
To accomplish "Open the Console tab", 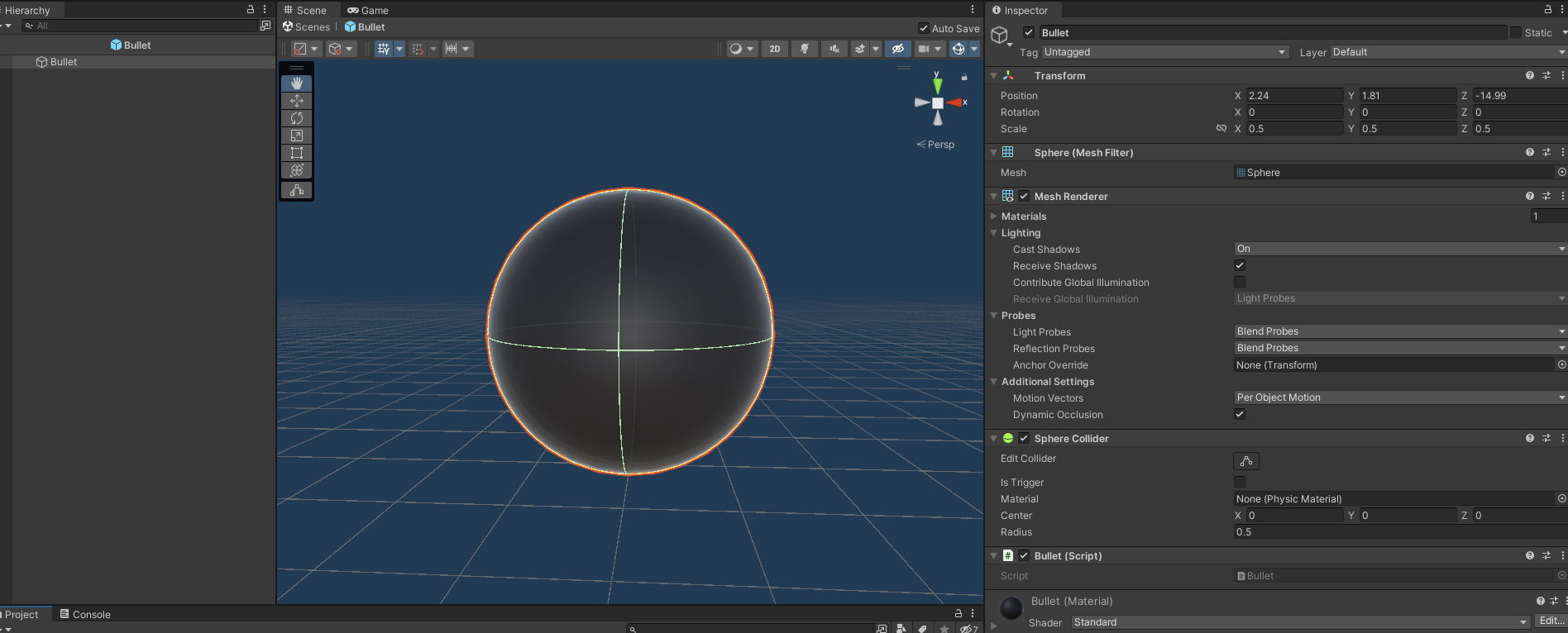I will 85,614.
